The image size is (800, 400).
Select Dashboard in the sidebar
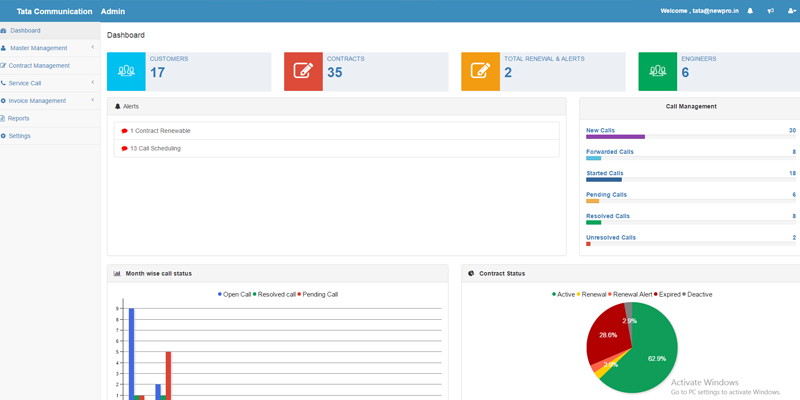pyautogui.click(x=25, y=30)
